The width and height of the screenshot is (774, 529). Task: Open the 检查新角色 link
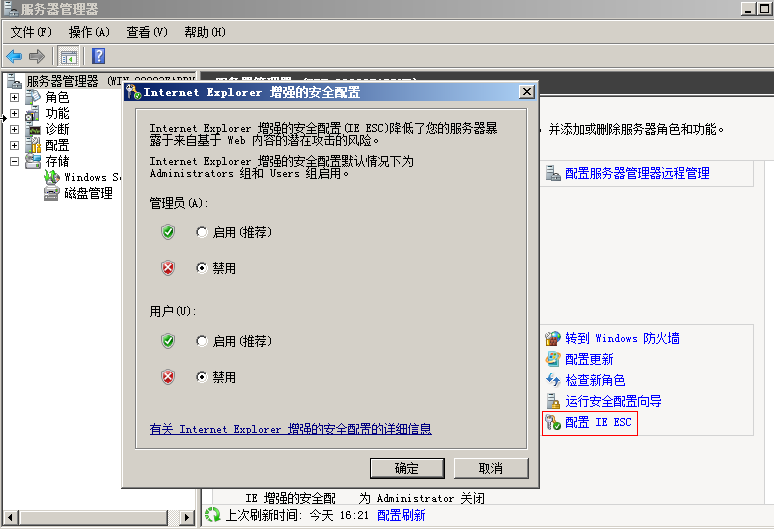coord(595,380)
